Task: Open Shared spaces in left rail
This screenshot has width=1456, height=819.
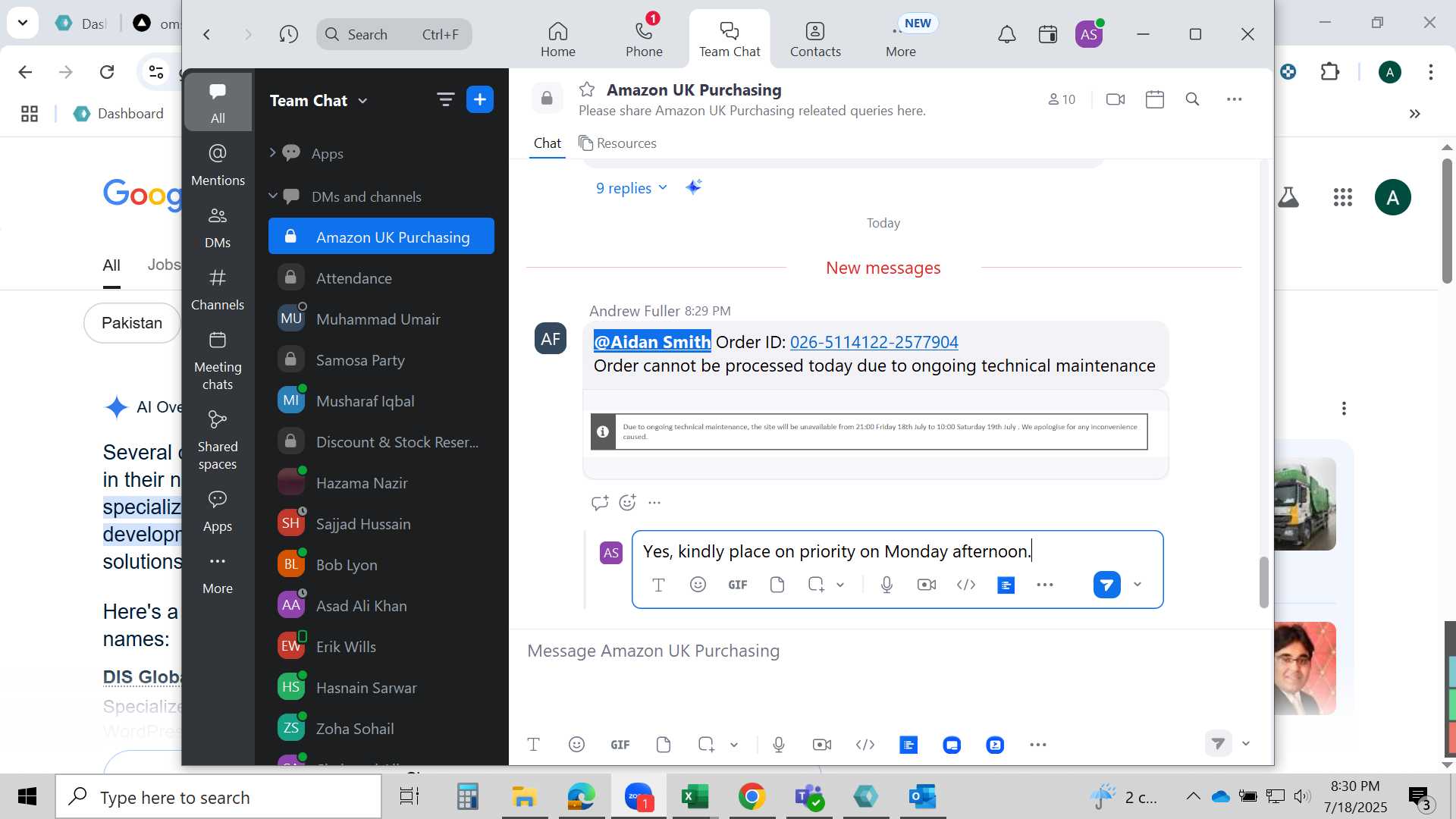Action: point(218,440)
